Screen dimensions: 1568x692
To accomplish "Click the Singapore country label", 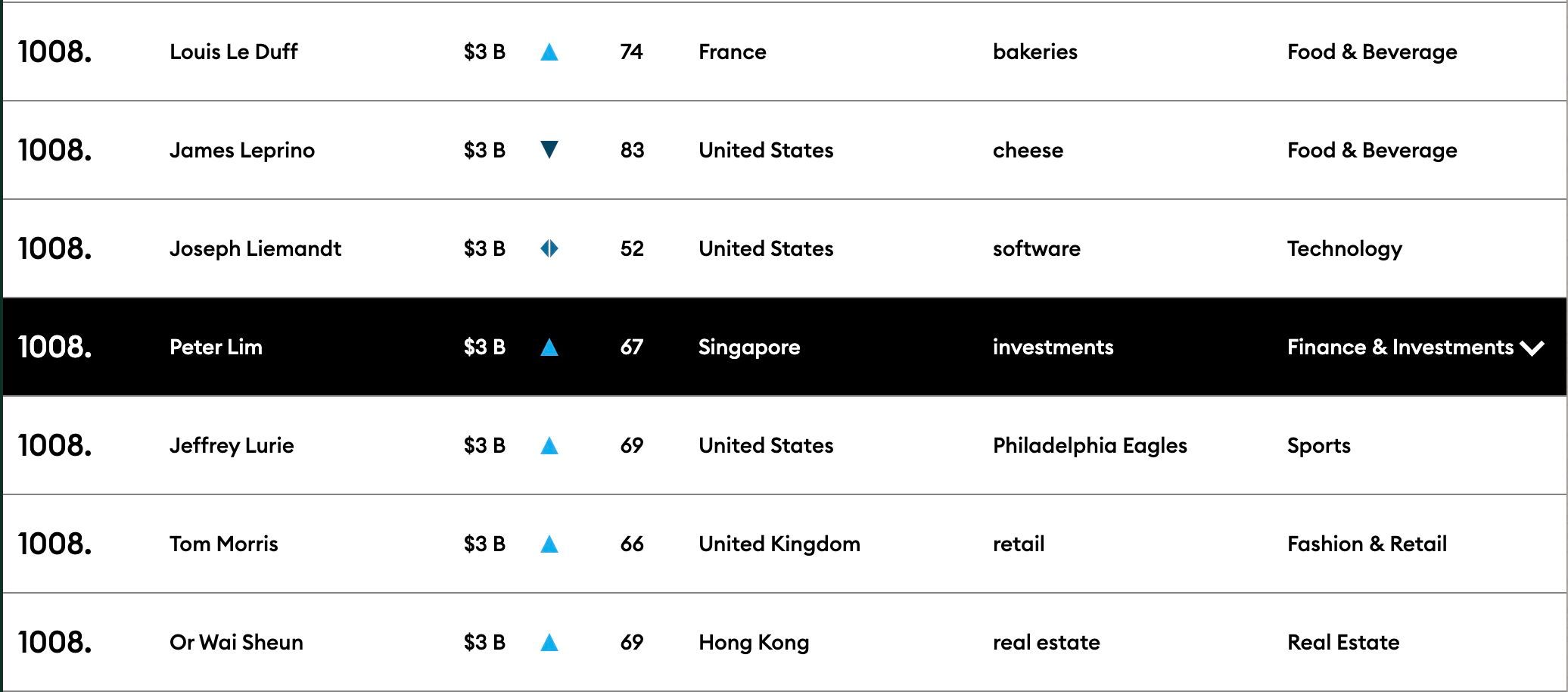I will [748, 348].
